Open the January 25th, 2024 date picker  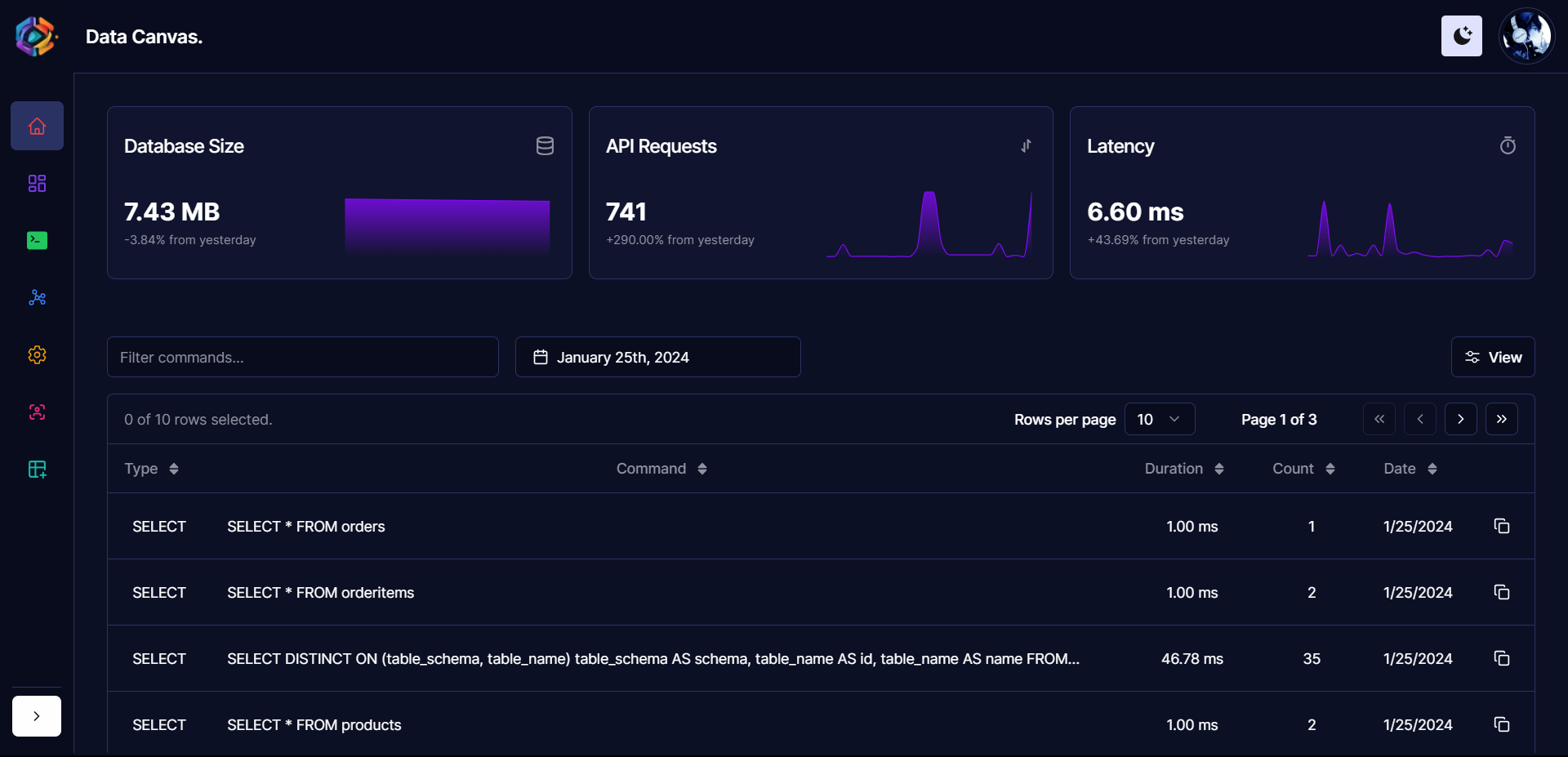[x=658, y=357]
